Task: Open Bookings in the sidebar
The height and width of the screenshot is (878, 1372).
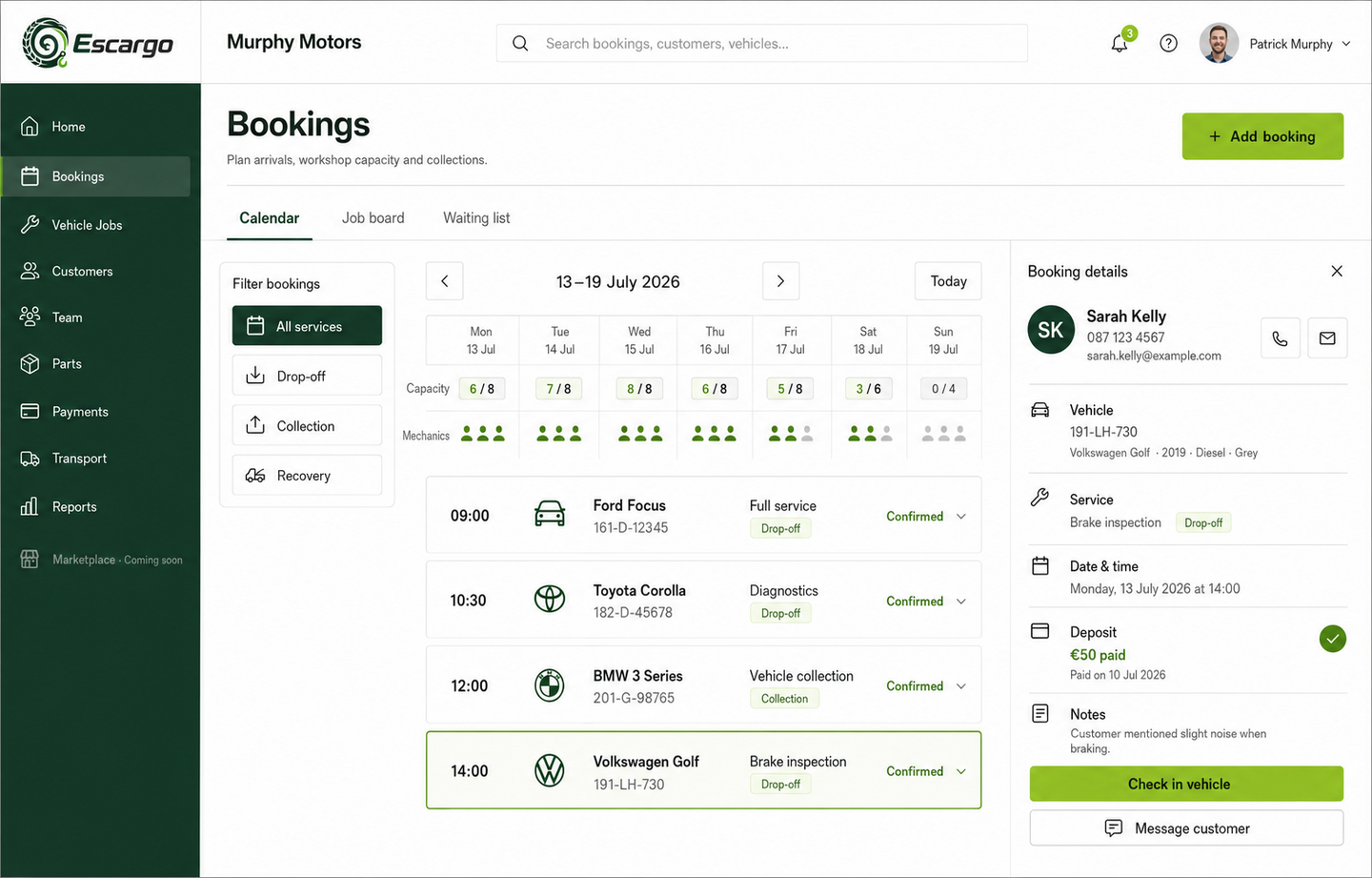Action: point(95,176)
